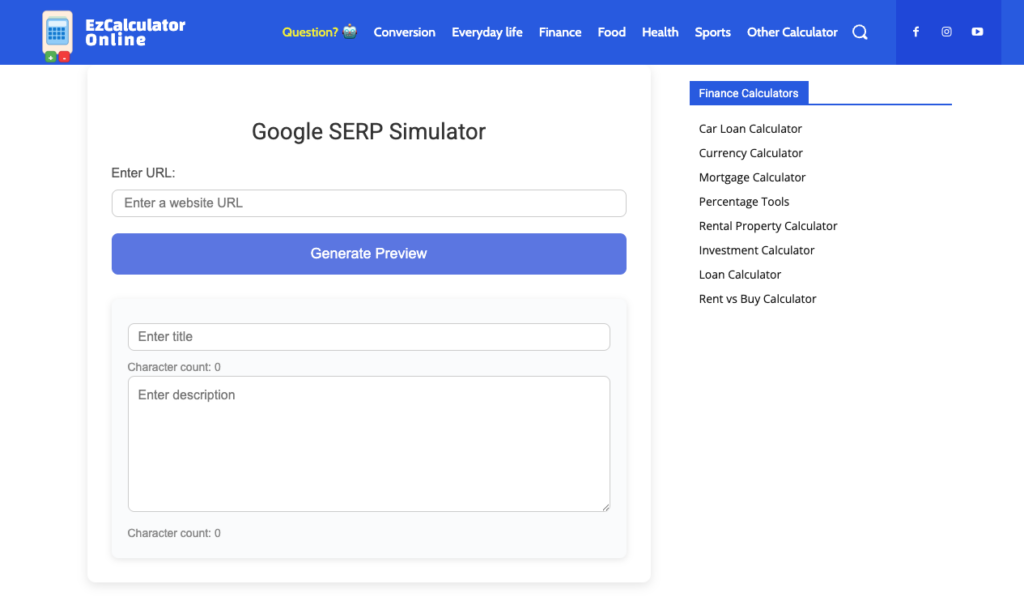This screenshot has width=1024, height=597.
Task: Open the Instagram profile icon
Action: (946, 31)
